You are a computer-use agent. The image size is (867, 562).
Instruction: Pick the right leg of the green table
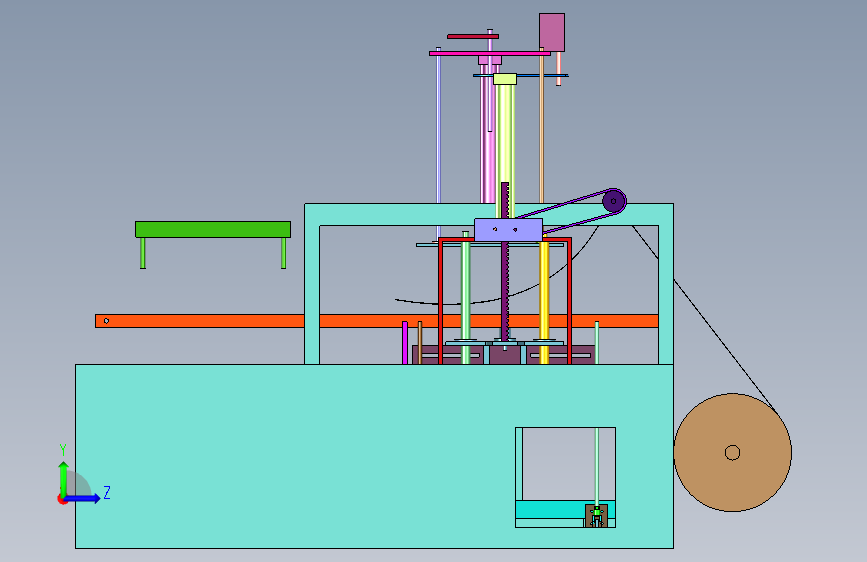click(x=284, y=253)
